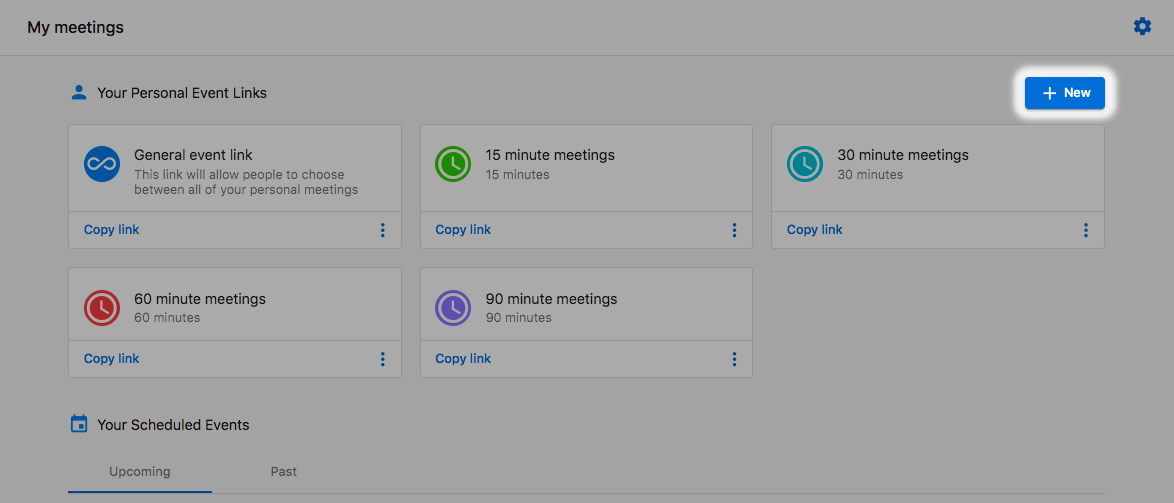The width and height of the screenshot is (1174, 503).
Task: Click the teal 30 minute clock icon
Action: [x=804, y=164]
